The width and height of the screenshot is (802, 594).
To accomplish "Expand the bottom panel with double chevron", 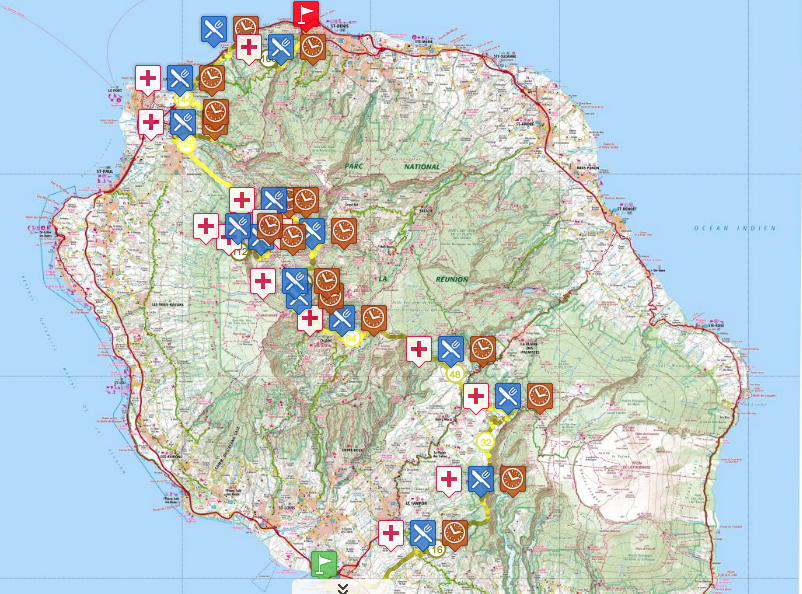I will (x=342, y=588).
